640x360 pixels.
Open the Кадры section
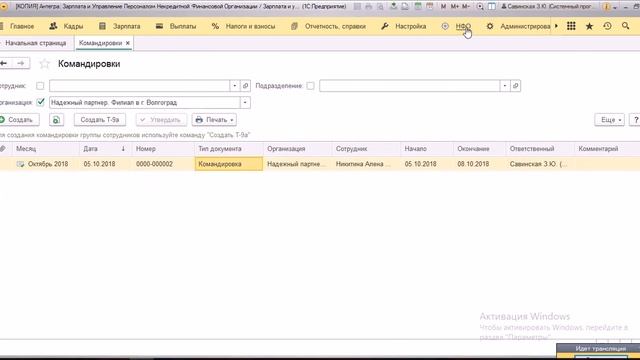click(x=67, y=26)
